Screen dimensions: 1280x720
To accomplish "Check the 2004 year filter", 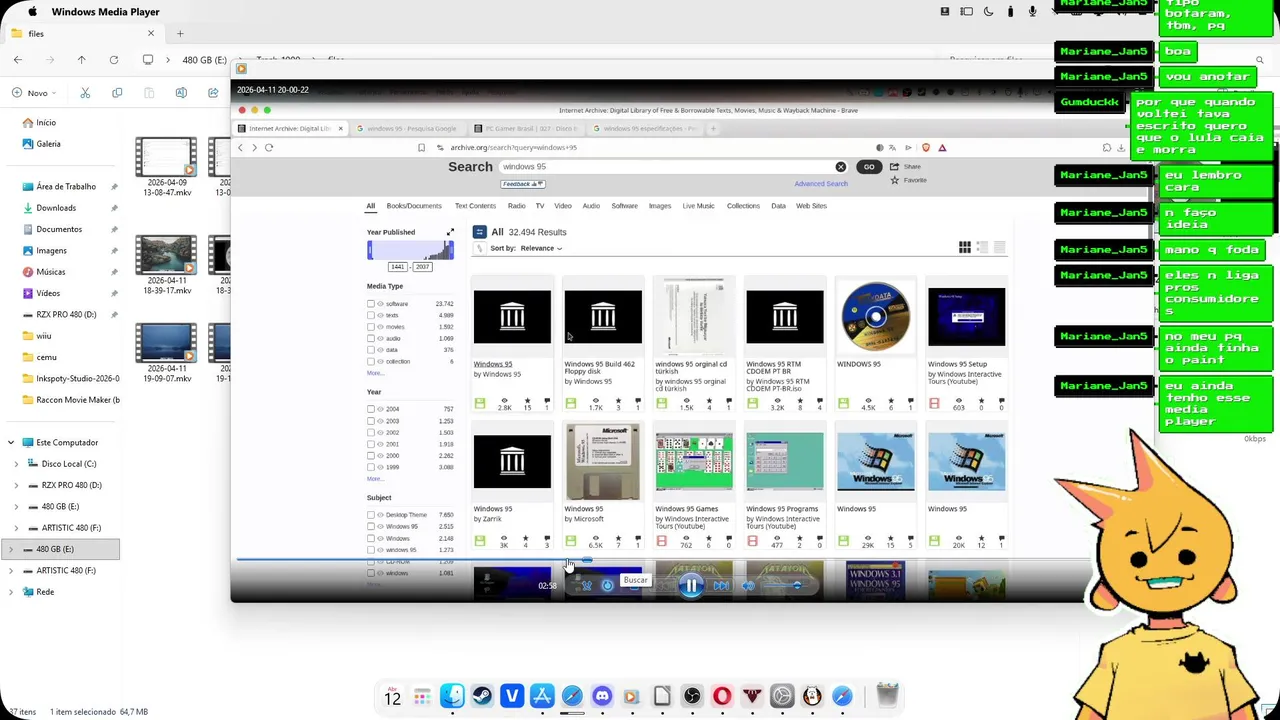I will pos(371,409).
